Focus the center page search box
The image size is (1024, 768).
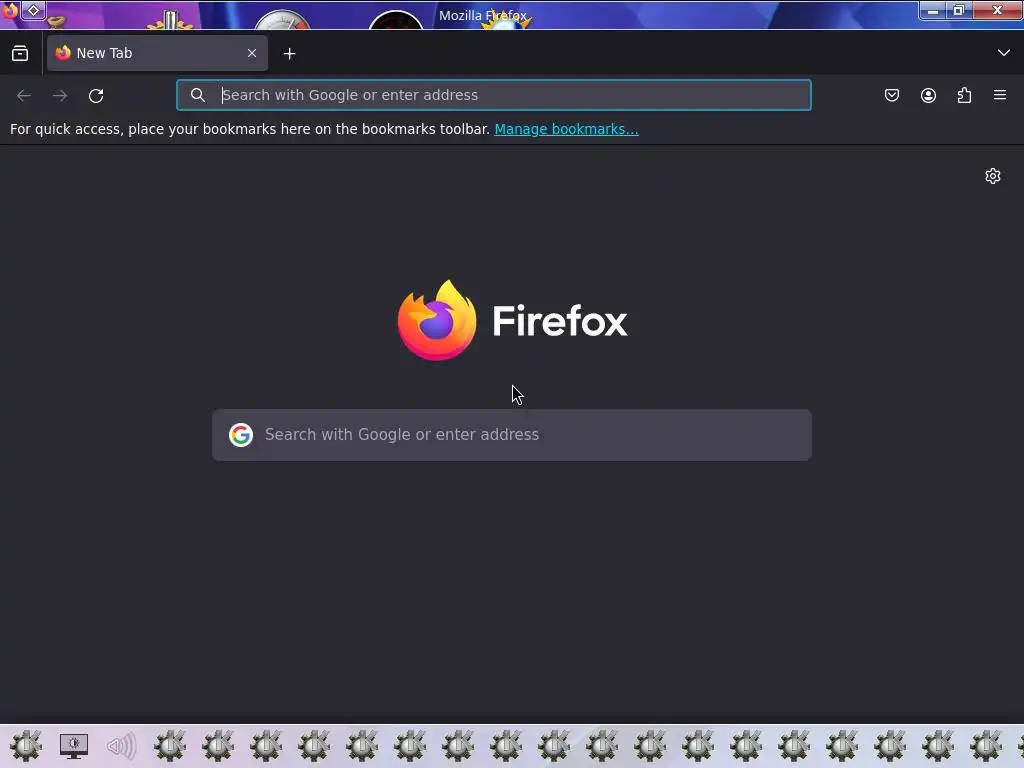tap(512, 435)
